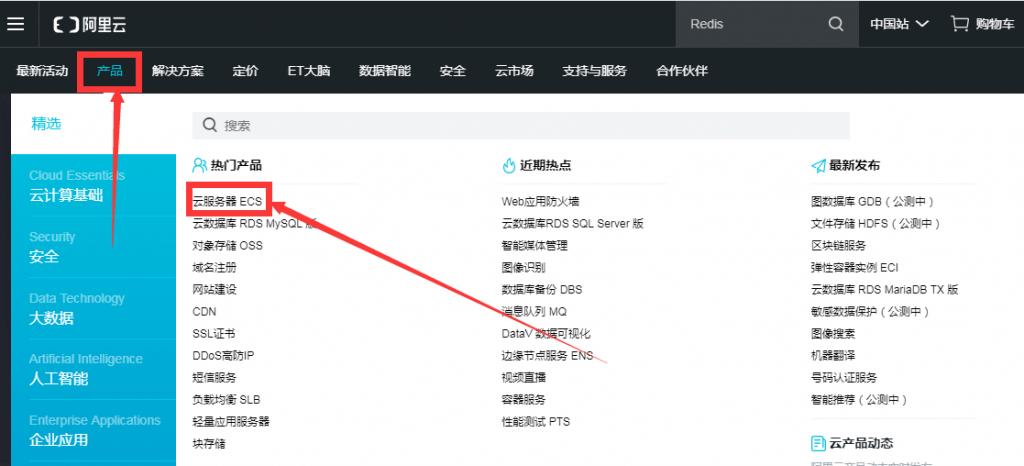Click the Aliyun logo
The height and width of the screenshot is (466, 1024).
[x=89, y=25]
